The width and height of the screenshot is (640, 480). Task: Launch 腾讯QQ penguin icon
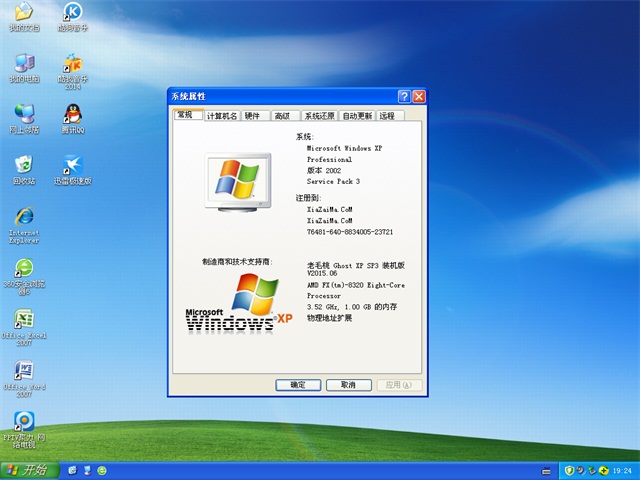pos(72,114)
